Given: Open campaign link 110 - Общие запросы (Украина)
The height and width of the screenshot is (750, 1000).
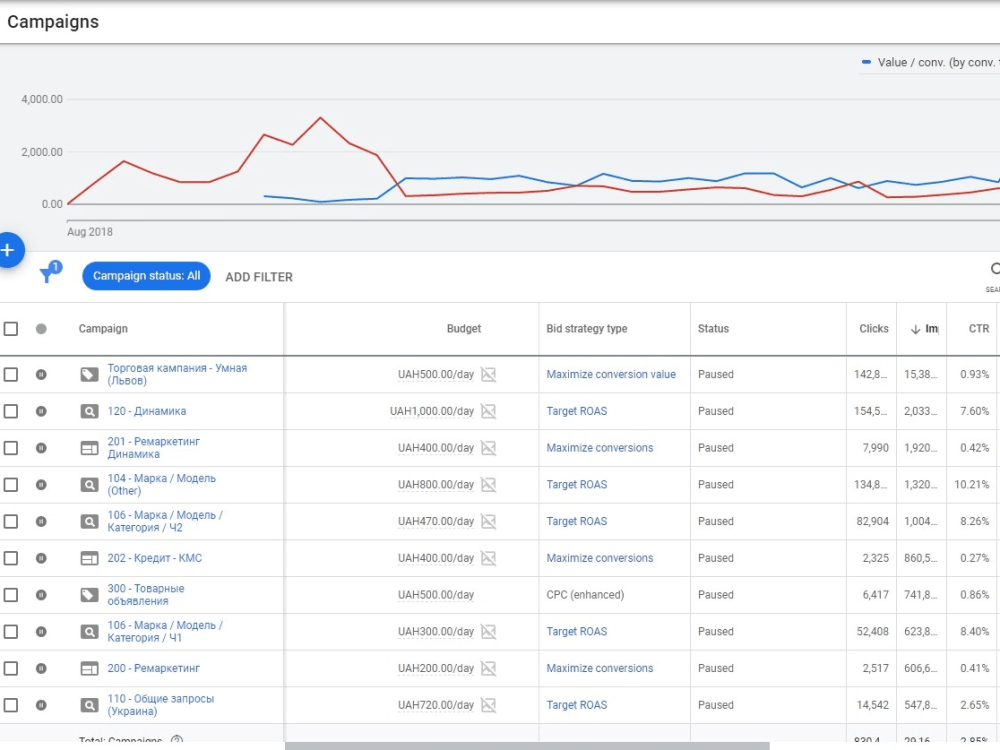Looking at the screenshot, I should coord(161,705).
